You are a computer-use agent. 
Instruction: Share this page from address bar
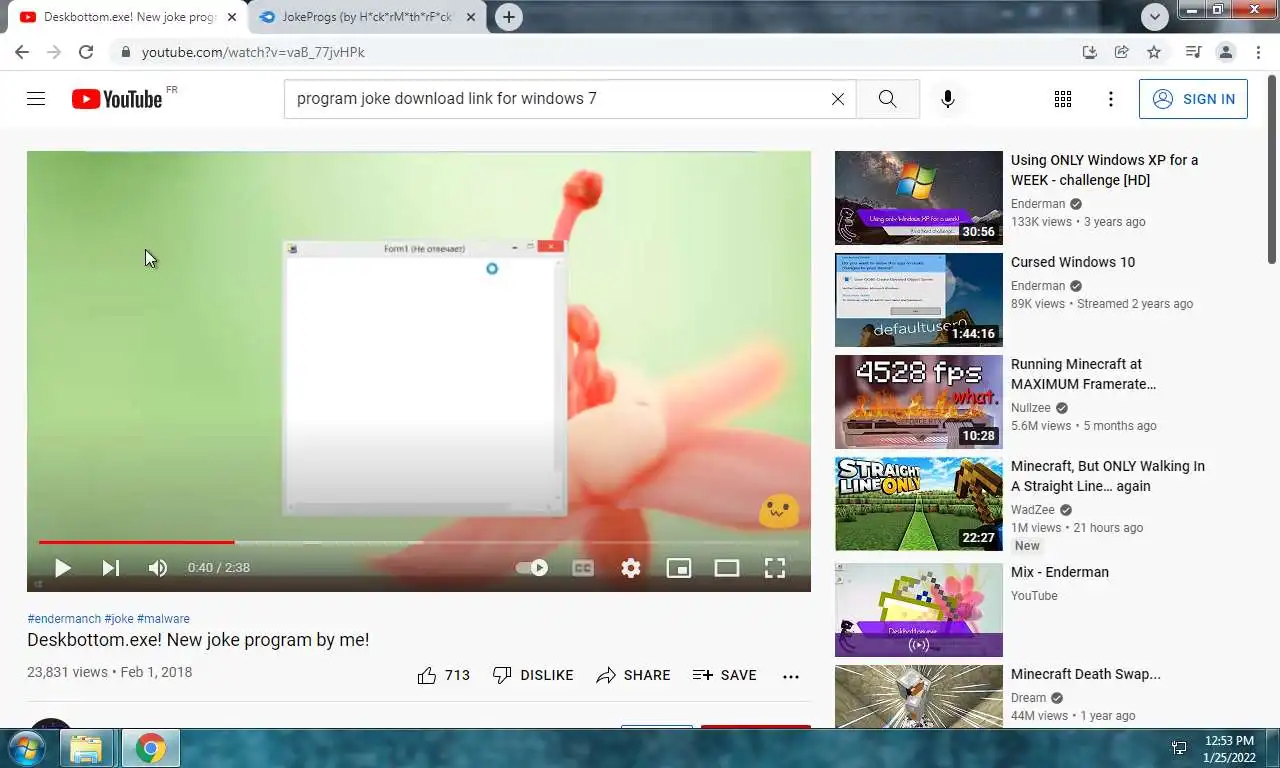click(x=1122, y=52)
